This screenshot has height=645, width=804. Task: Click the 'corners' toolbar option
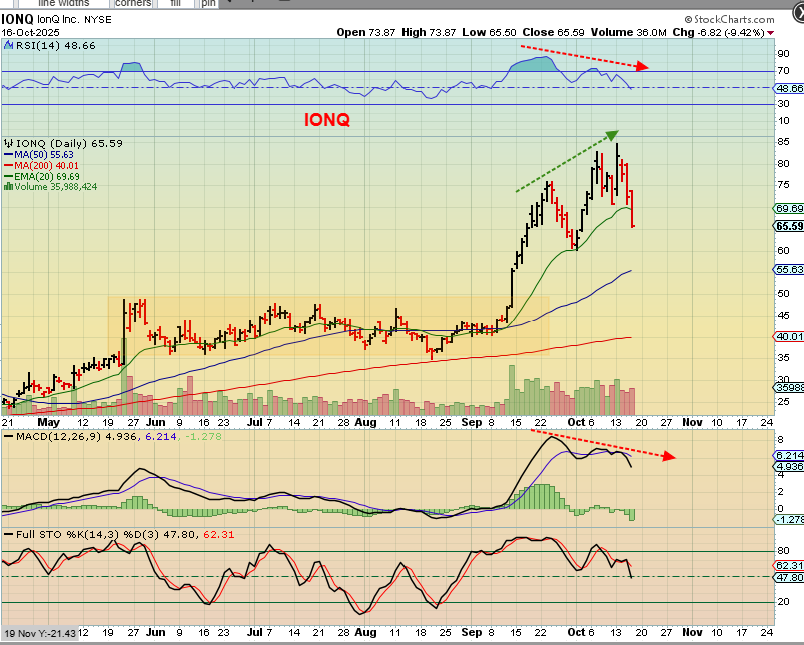(133, 3)
